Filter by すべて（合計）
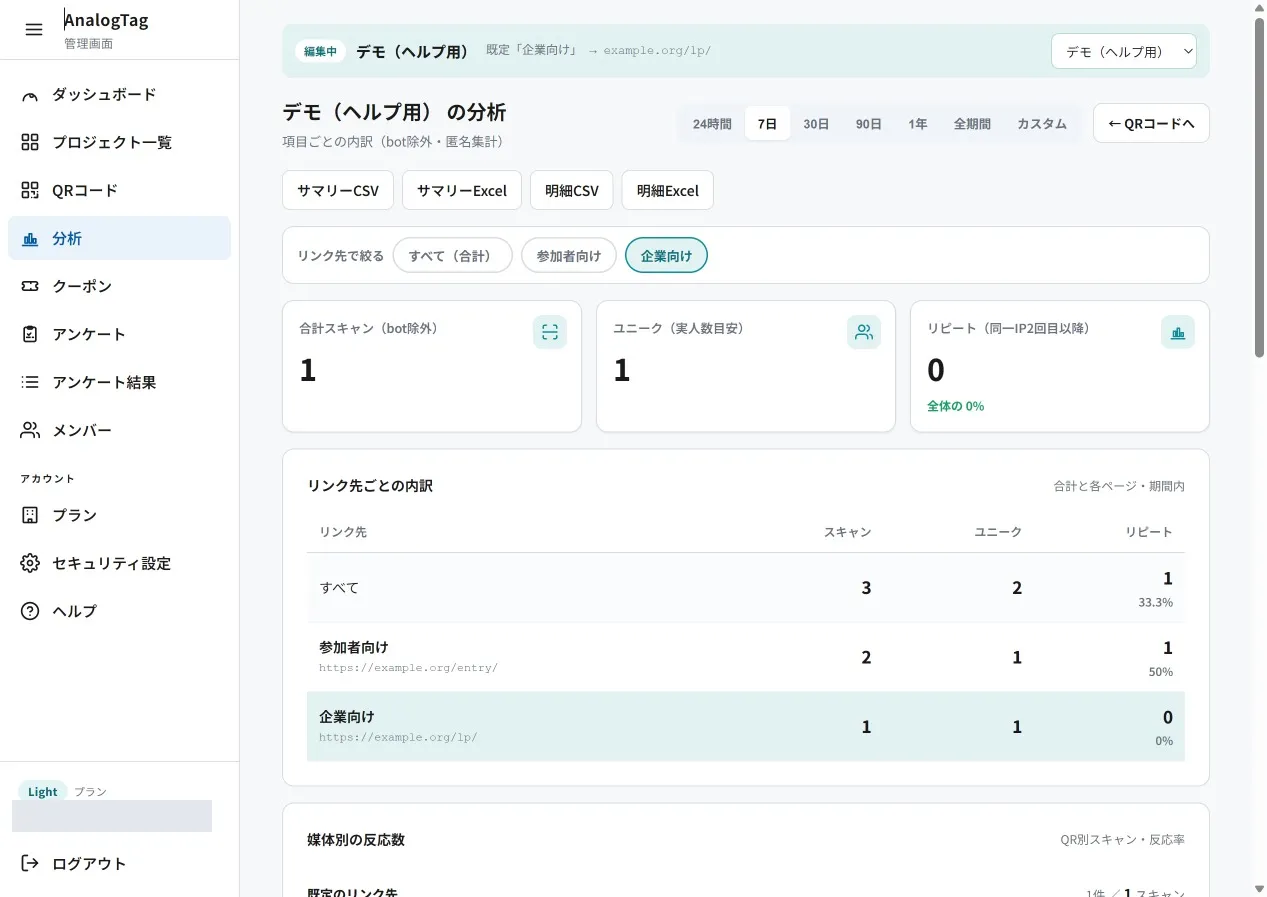 (453, 256)
